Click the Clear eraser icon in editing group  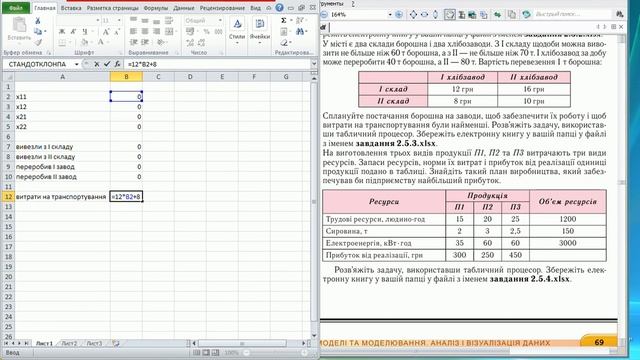pyautogui.click(x=284, y=42)
